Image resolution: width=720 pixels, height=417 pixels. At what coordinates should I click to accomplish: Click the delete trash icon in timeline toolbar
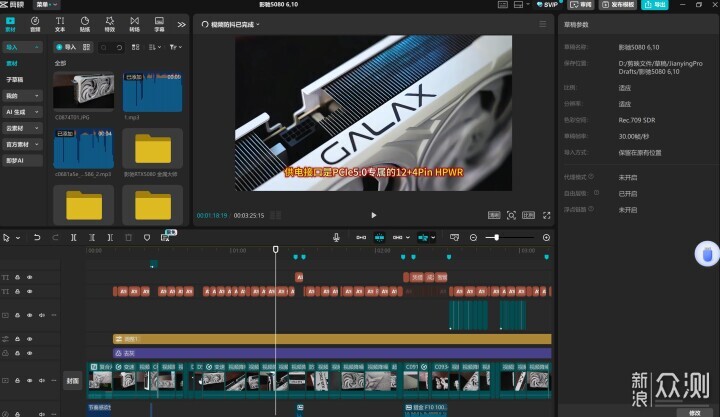pos(129,237)
